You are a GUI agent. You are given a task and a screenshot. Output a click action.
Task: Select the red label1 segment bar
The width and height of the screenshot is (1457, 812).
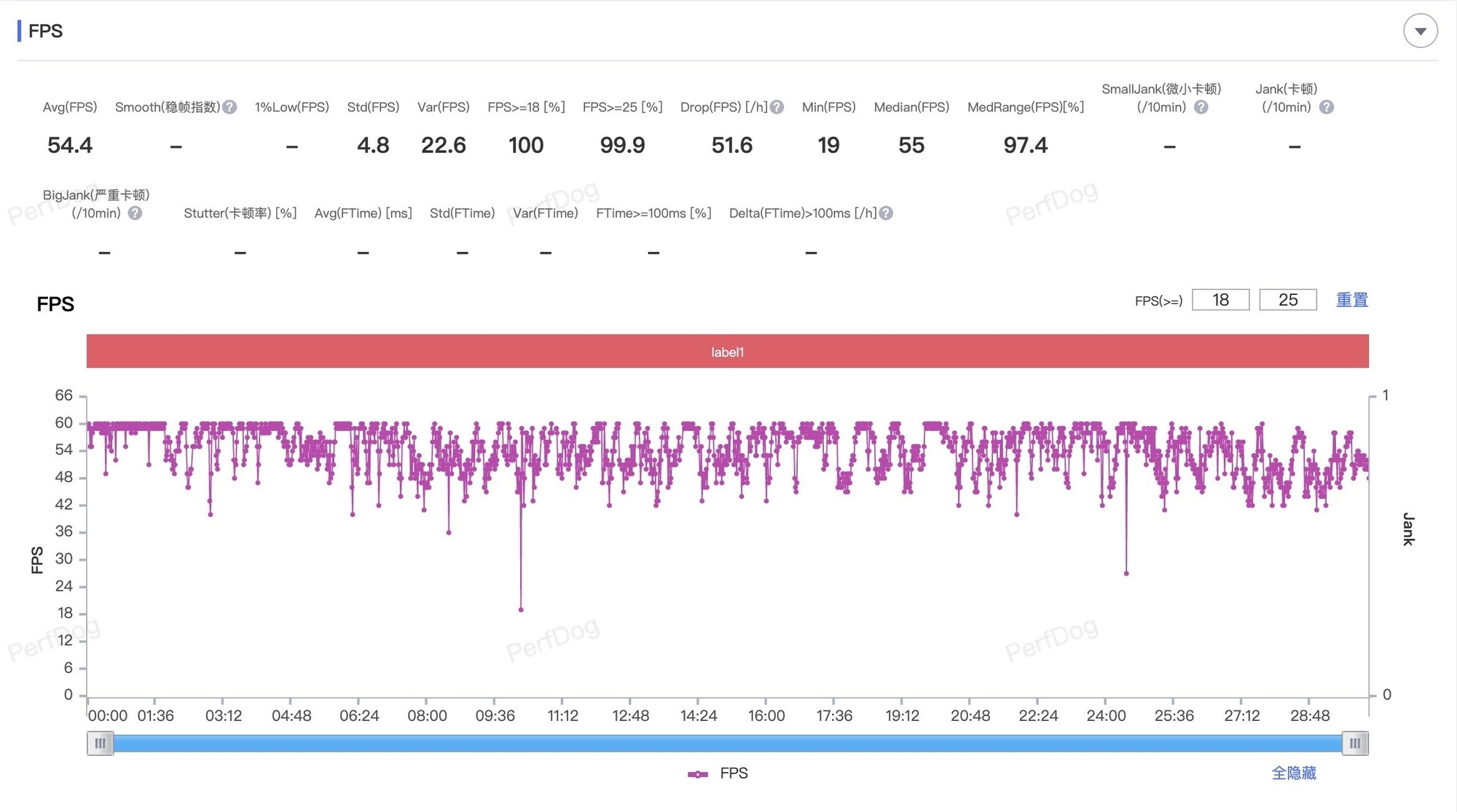727,352
